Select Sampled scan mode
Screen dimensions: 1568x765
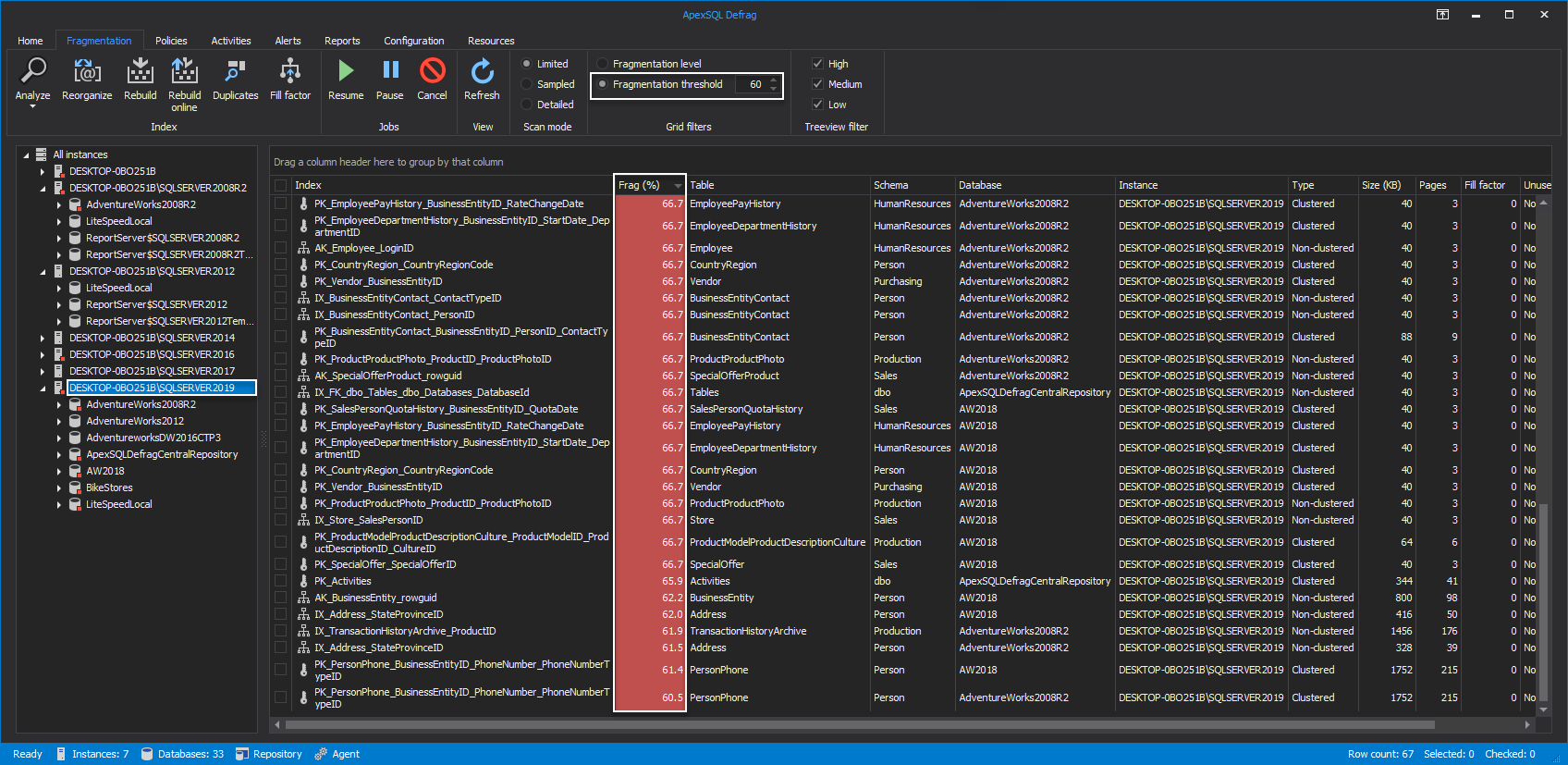pos(527,84)
